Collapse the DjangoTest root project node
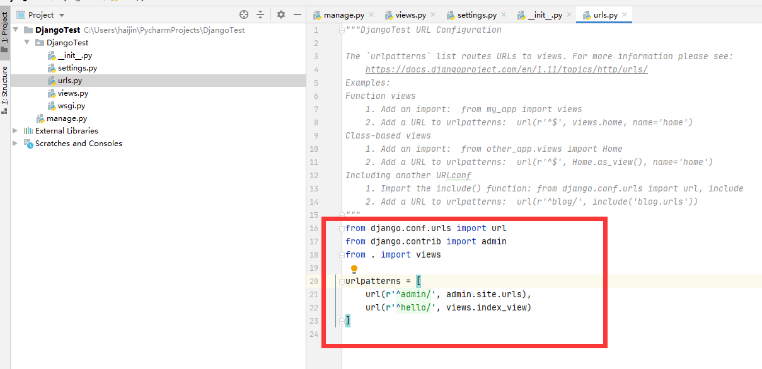762x369 pixels. point(17,30)
